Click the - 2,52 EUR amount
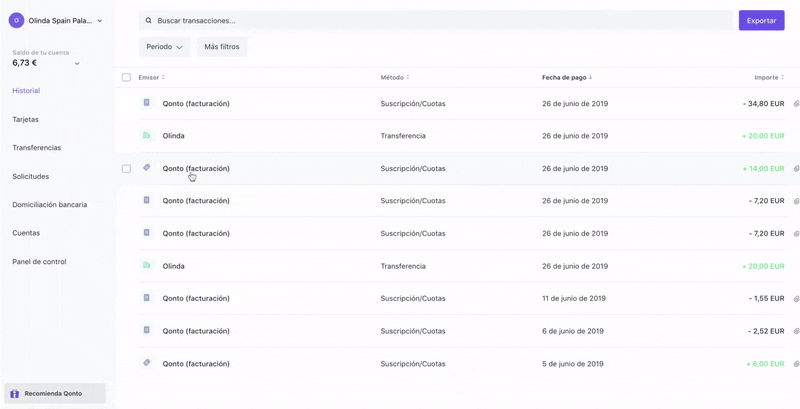Viewport: 800px width, 409px height. coord(766,331)
